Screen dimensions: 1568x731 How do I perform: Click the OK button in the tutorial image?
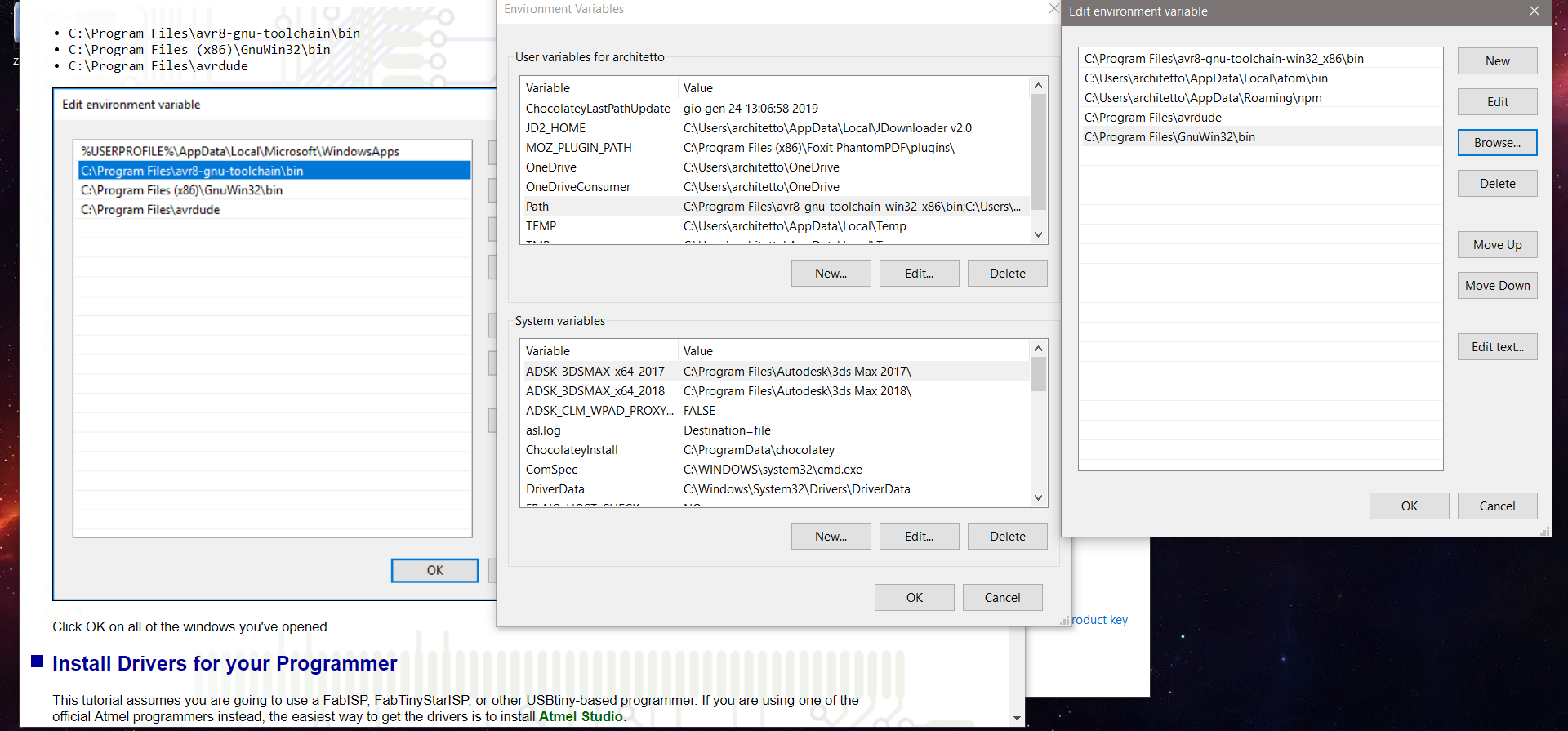(434, 570)
